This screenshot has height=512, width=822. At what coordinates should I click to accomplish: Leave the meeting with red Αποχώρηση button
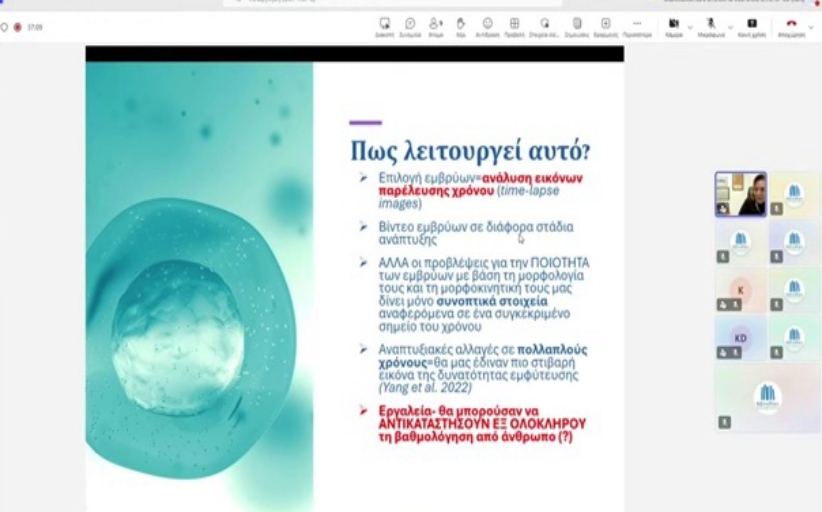[x=792, y=27]
